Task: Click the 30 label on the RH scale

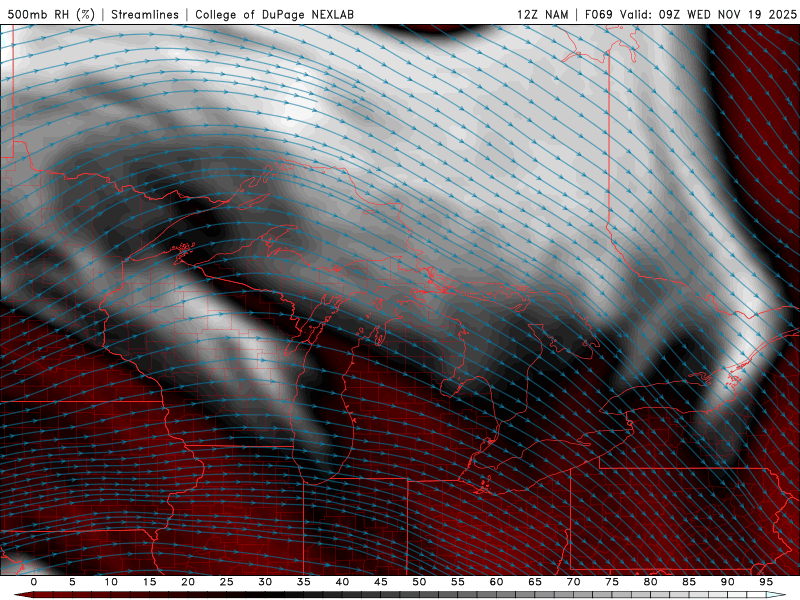Action: (x=265, y=582)
